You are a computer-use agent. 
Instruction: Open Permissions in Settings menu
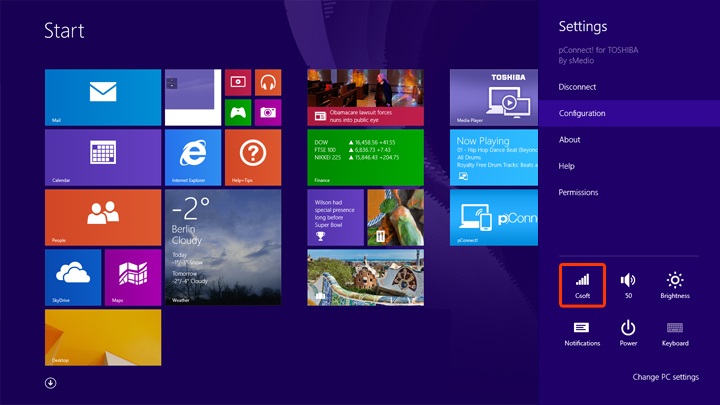(578, 192)
